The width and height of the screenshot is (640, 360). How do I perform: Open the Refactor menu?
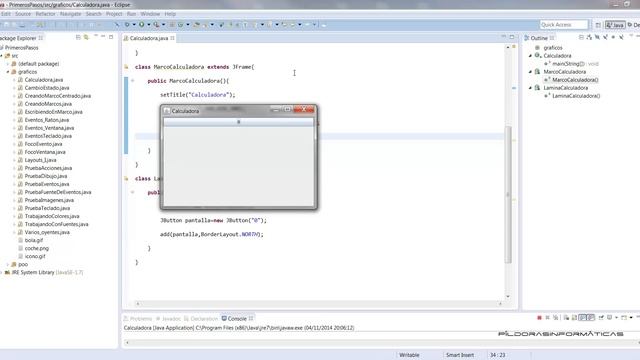tap(45, 14)
